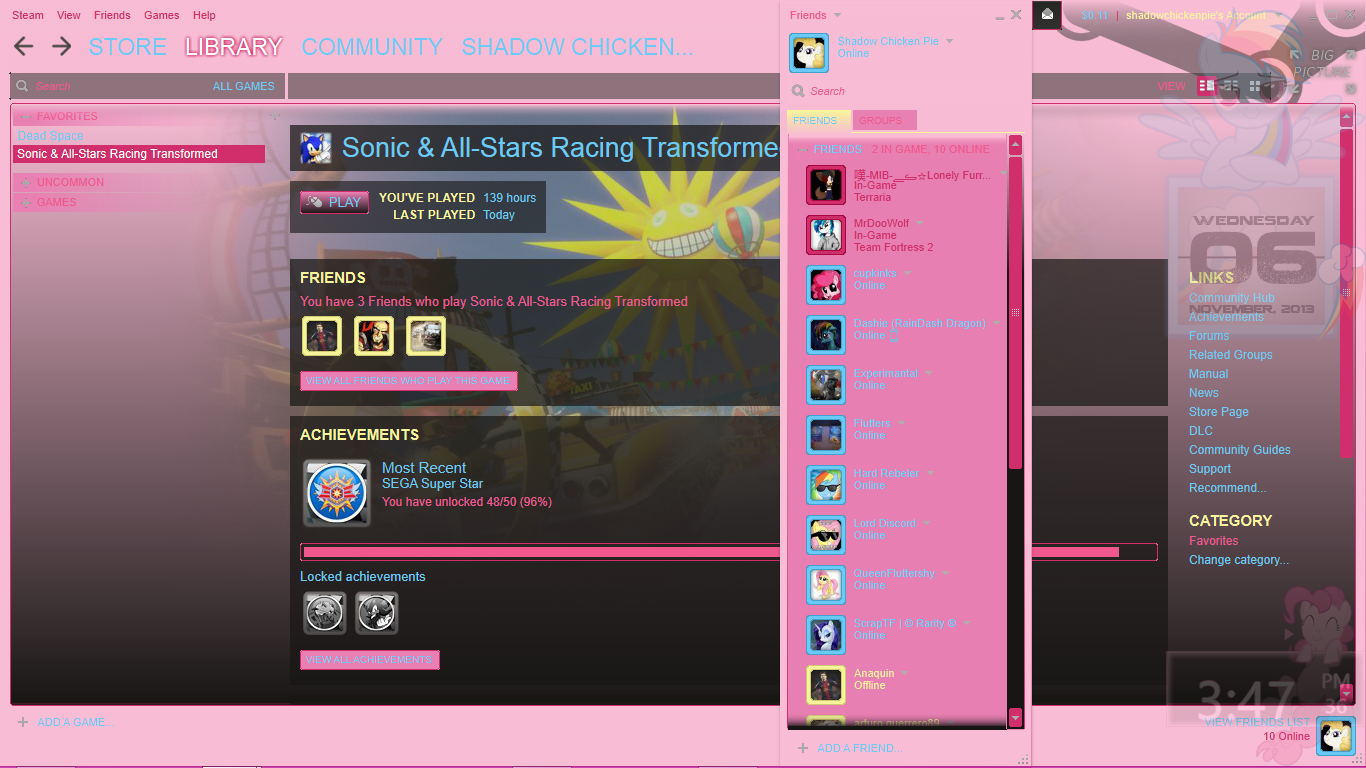Viewport: 1366px width, 768px height.
Task: Open QueenFluttershy's avatar in friends list
Action: pyautogui.click(x=826, y=585)
